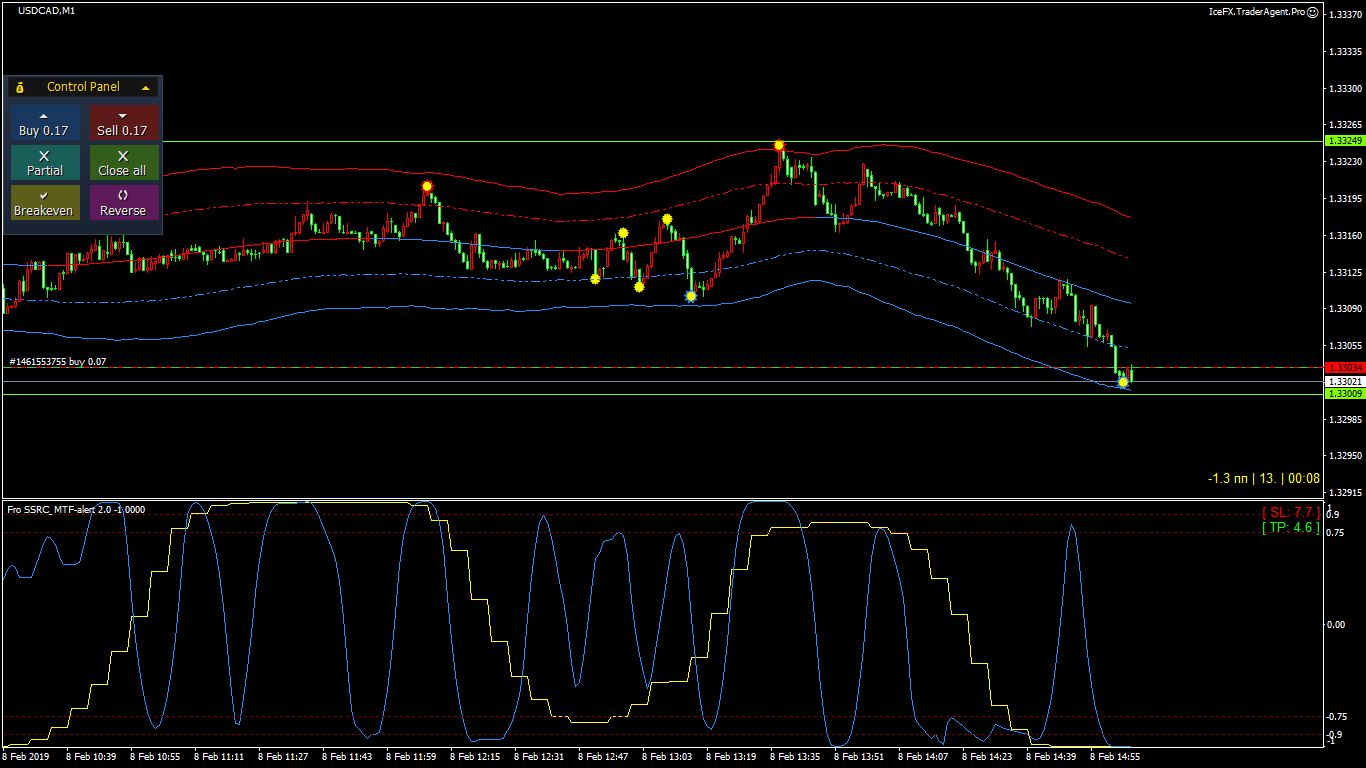Click the 8 Feb 11:59 time label
This screenshot has width=1366, height=768.
(x=411, y=757)
